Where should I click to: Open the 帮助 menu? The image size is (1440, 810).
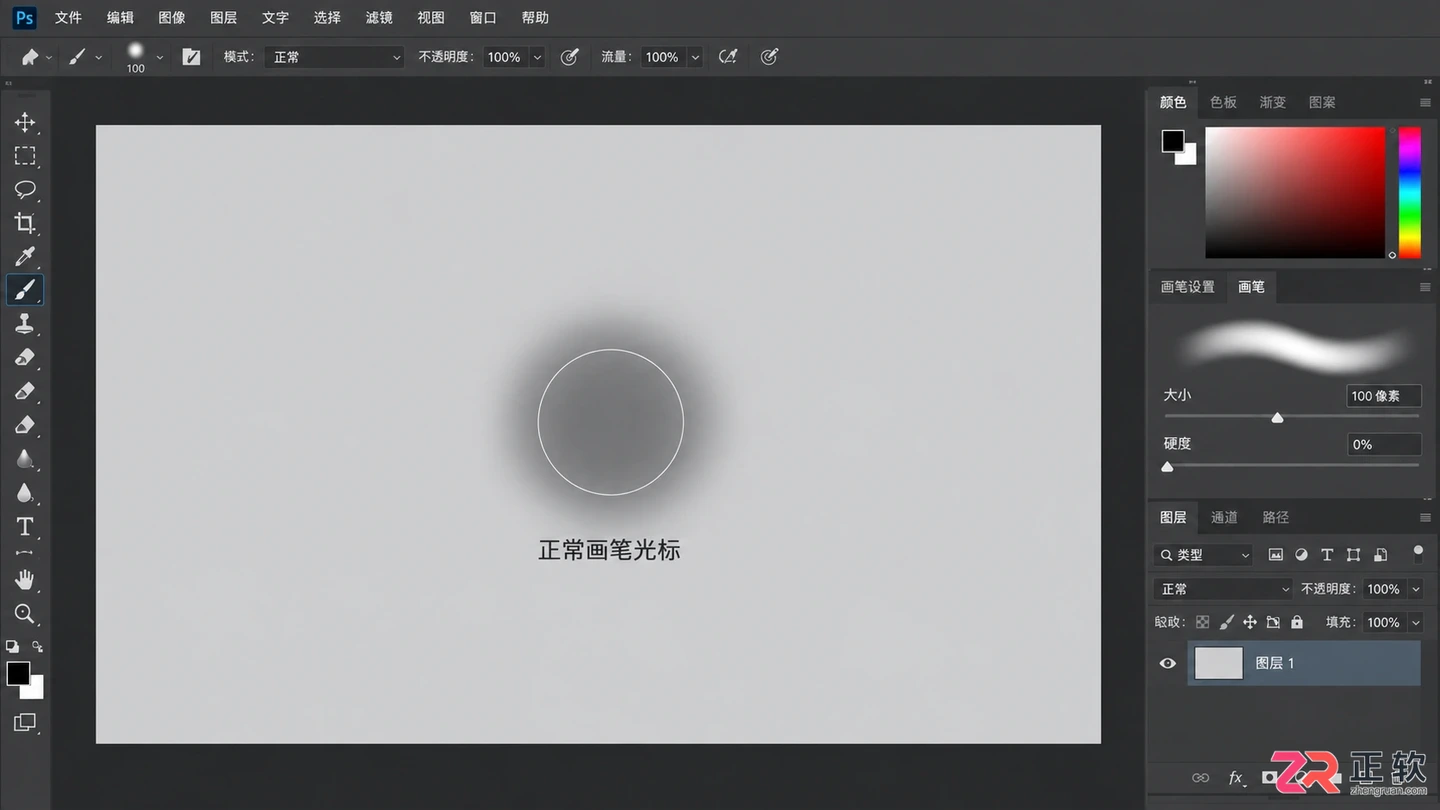535,18
